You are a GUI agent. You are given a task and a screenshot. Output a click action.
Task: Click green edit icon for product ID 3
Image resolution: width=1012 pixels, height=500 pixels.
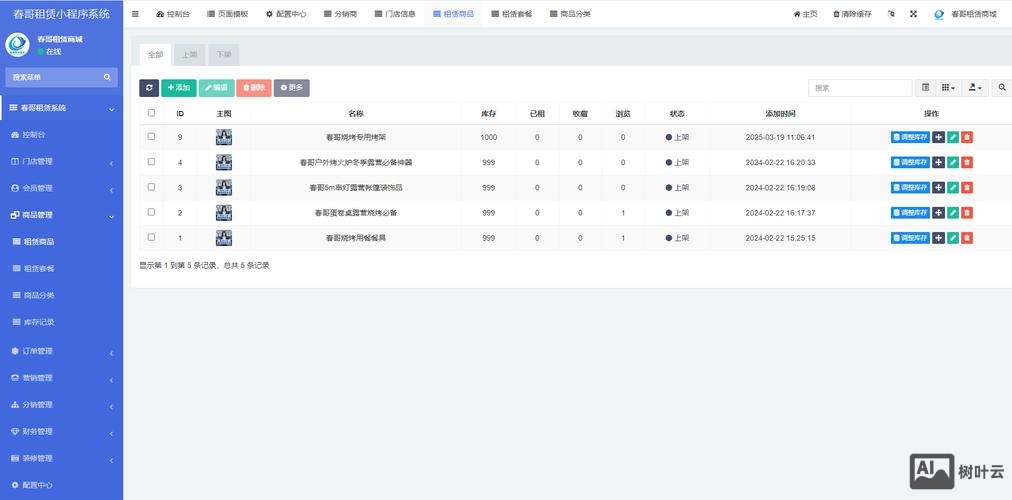(953, 187)
